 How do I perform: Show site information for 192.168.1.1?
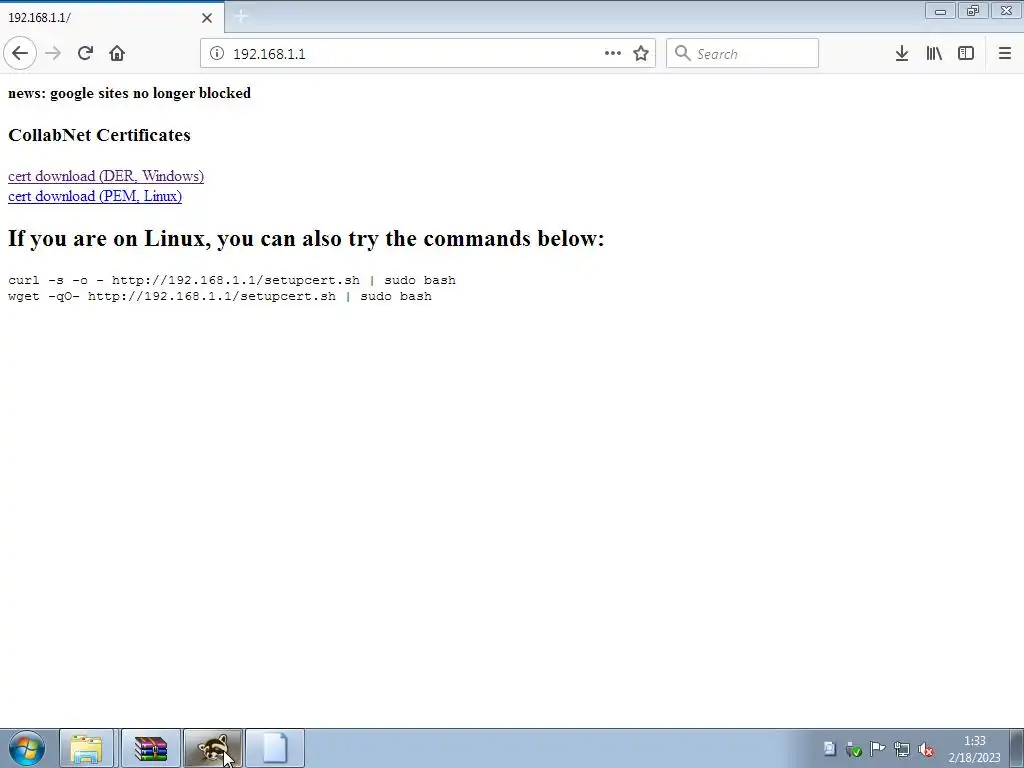click(x=216, y=54)
